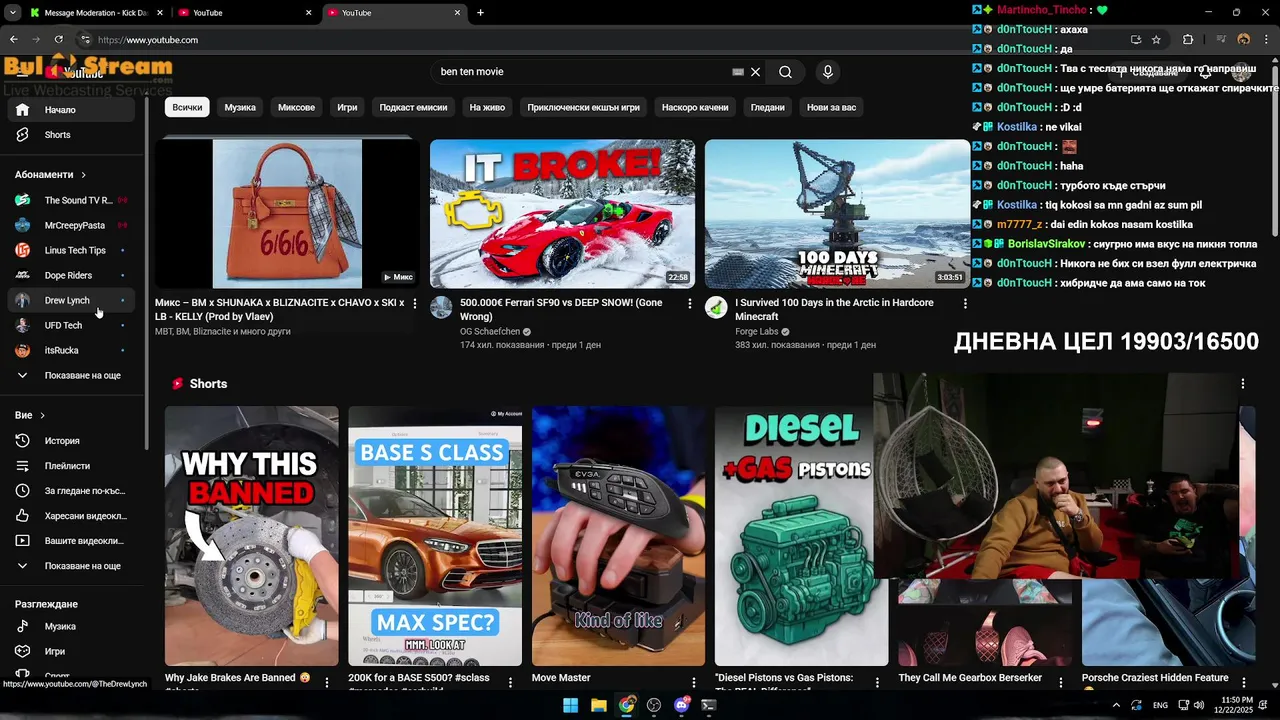This screenshot has width=1280, height=720.
Task: Expand the Абонаменти section chevron
Action: pyautogui.click(x=83, y=175)
